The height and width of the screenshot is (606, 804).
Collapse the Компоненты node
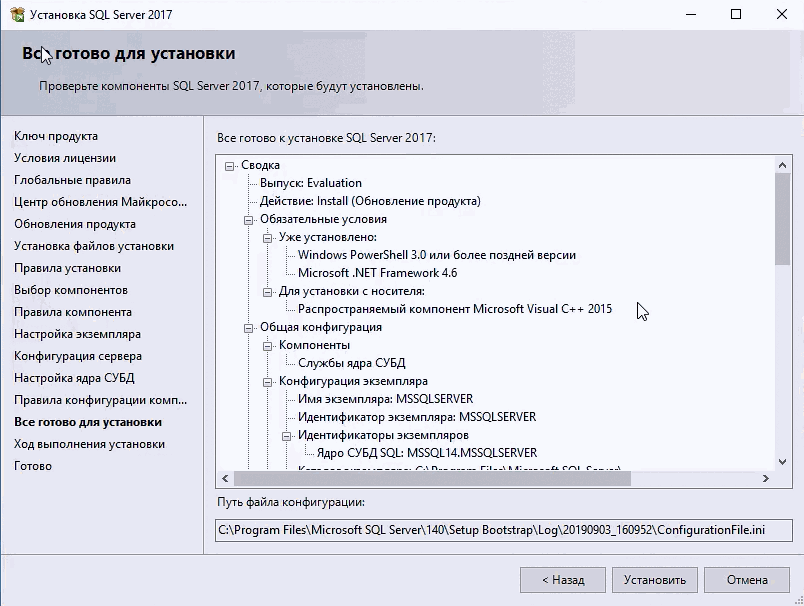click(268, 346)
